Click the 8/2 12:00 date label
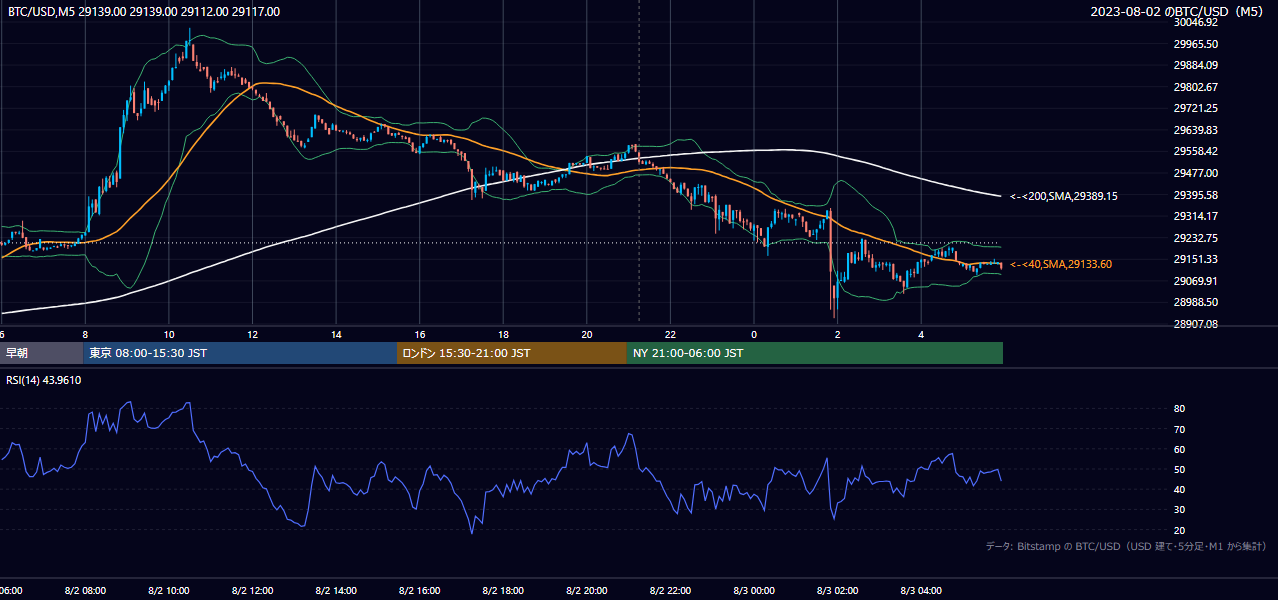This screenshot has height=600, width=1278. click(253, 591)
